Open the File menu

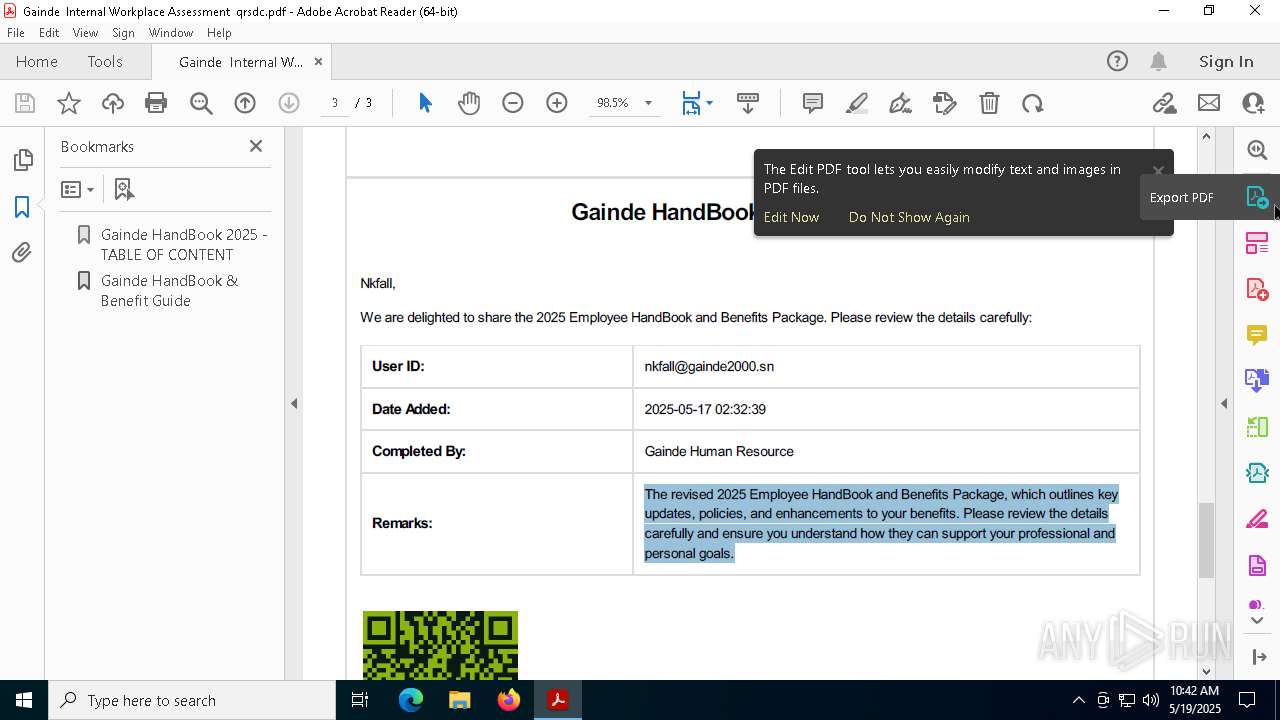coord(16,32)
